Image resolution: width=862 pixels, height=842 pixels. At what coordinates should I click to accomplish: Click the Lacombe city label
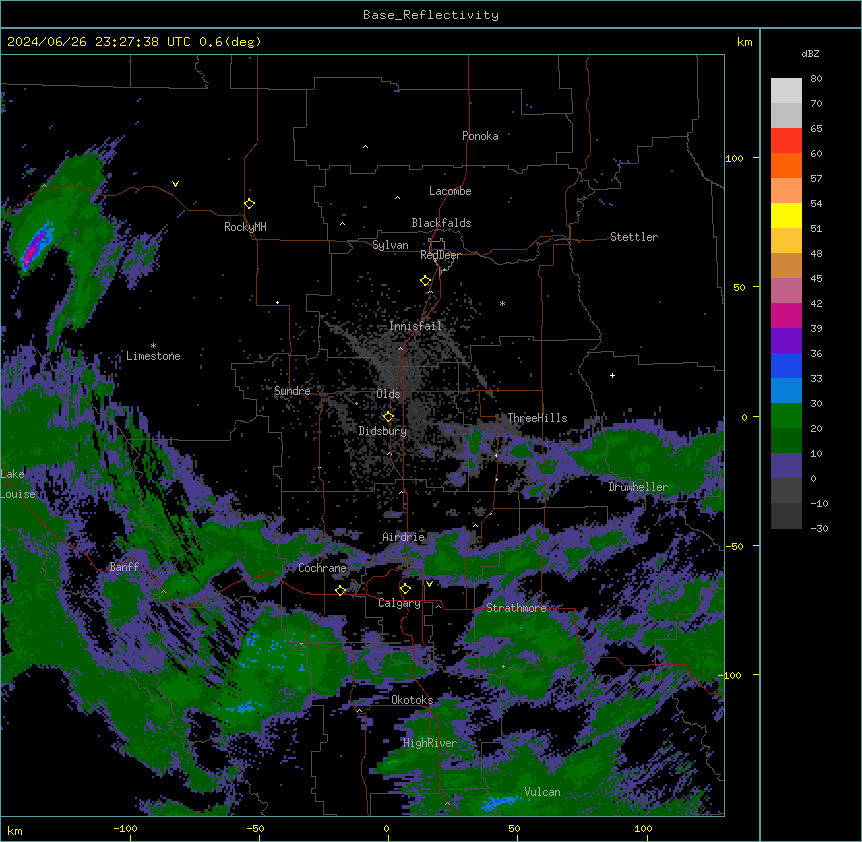(x=450, y=191)
